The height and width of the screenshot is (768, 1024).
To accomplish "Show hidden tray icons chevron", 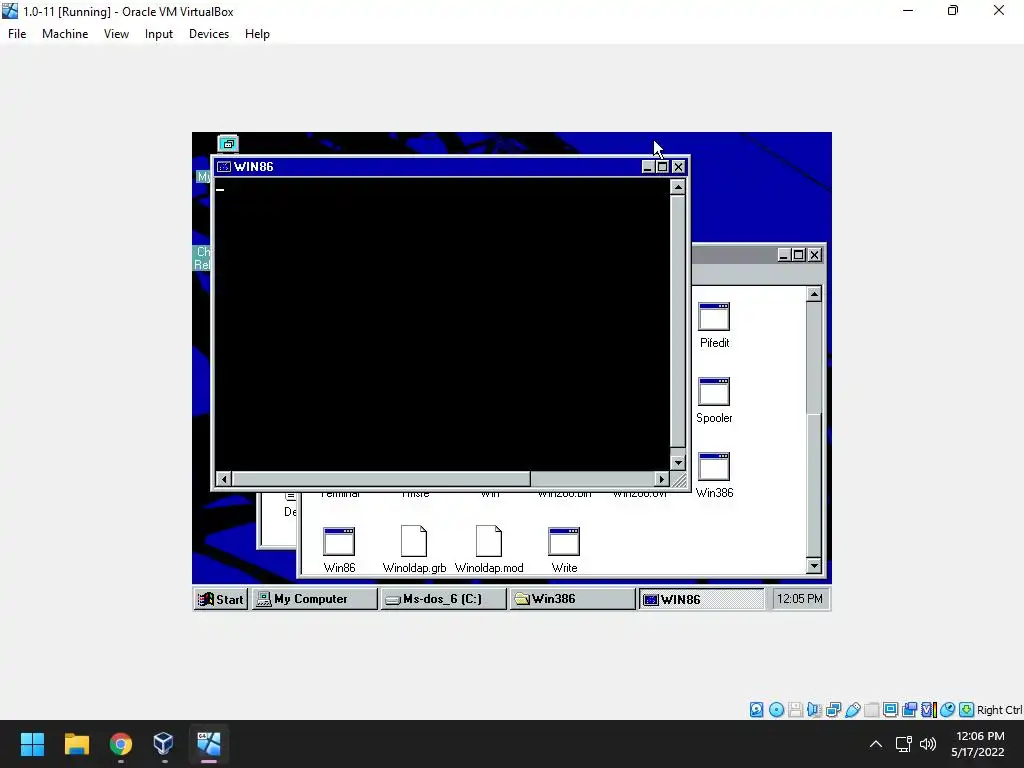I will pyautogui.click(x=876, y=744).
